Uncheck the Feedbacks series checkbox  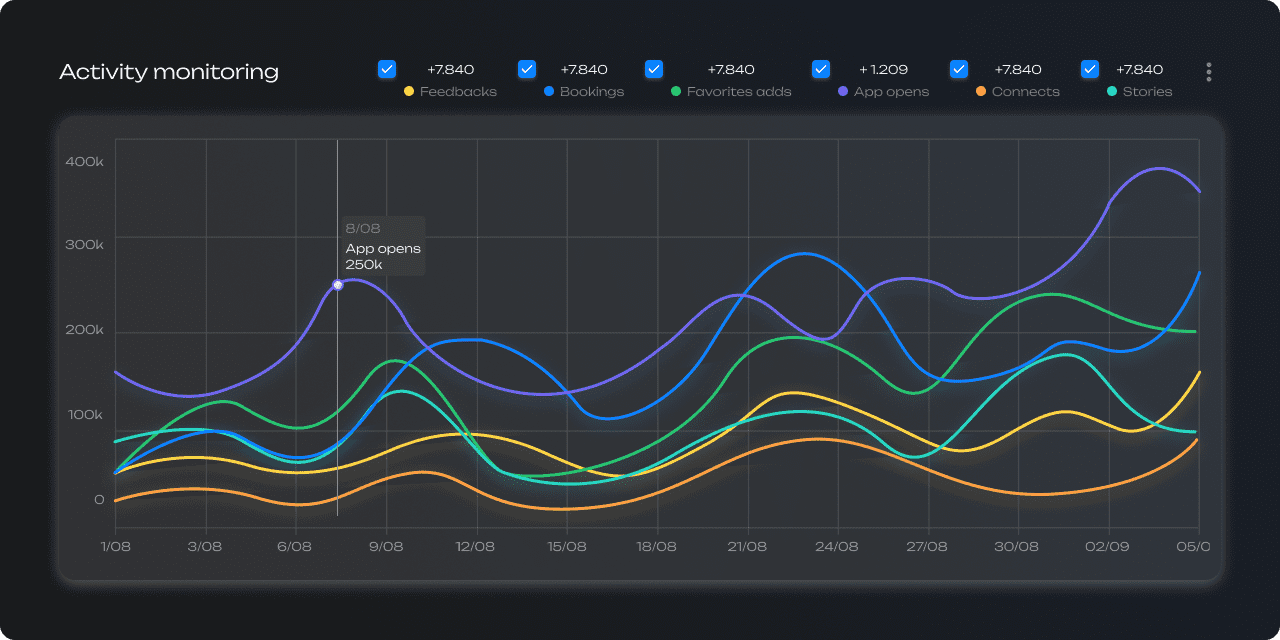387,69
